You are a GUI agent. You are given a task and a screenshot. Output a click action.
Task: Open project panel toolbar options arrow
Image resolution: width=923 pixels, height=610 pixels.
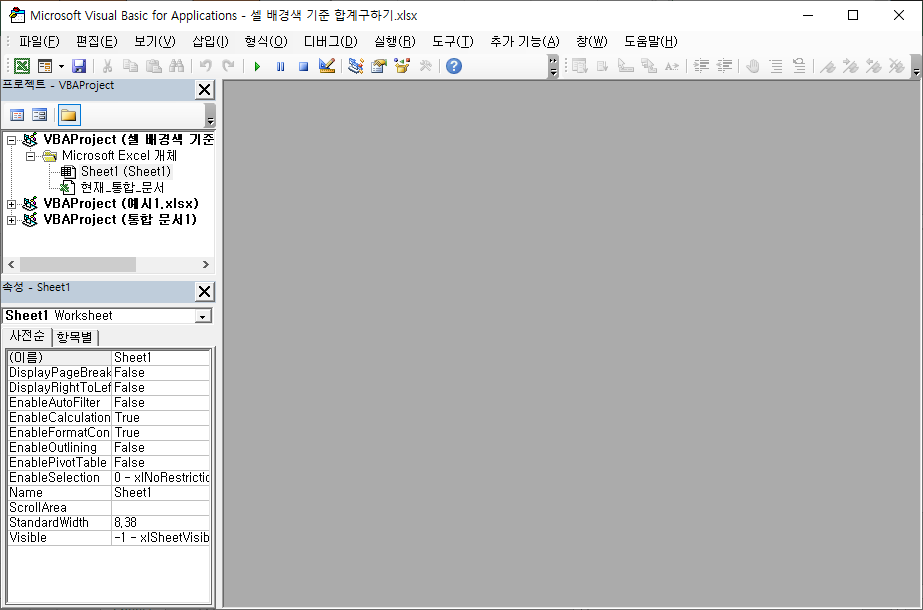pyautogui.click(x=210, y=115)
